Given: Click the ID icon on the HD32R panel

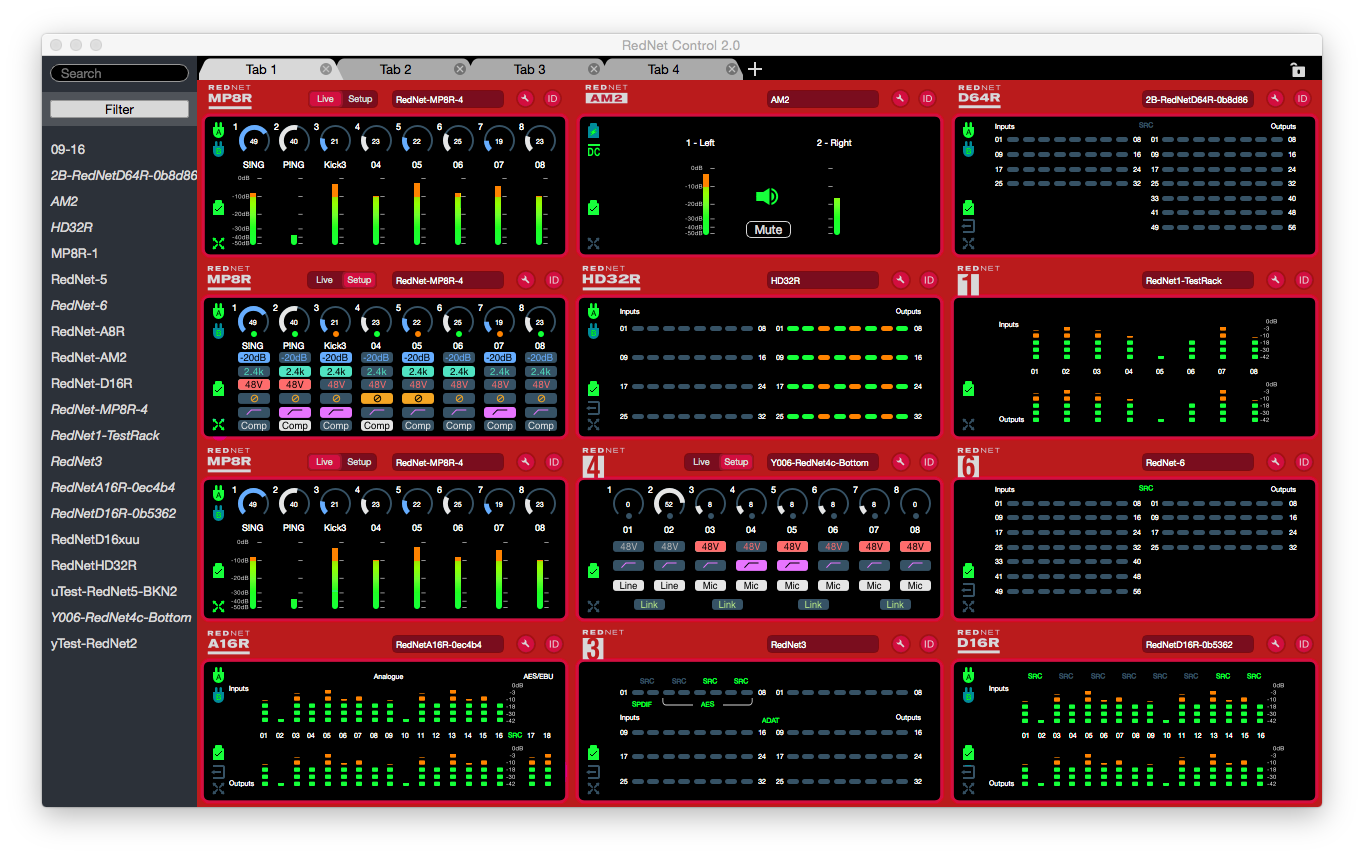Looking at the screenshot, I should (x=927, y=280).
